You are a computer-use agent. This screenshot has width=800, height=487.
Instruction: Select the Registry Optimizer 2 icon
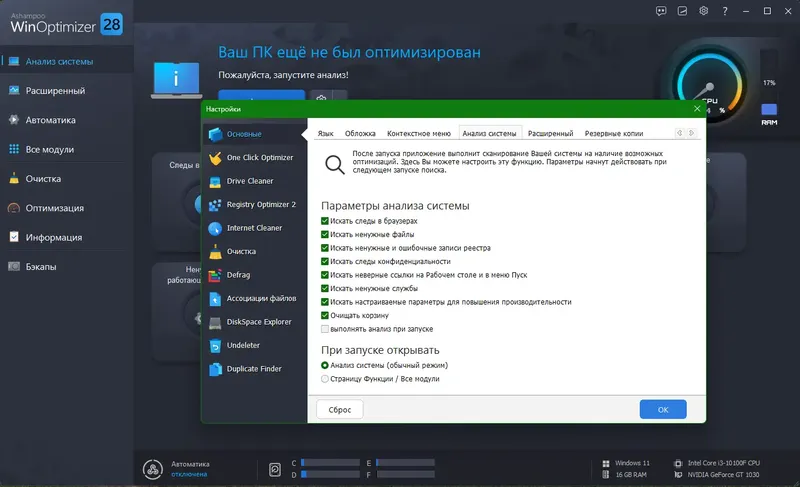click(x=215, y=205)
